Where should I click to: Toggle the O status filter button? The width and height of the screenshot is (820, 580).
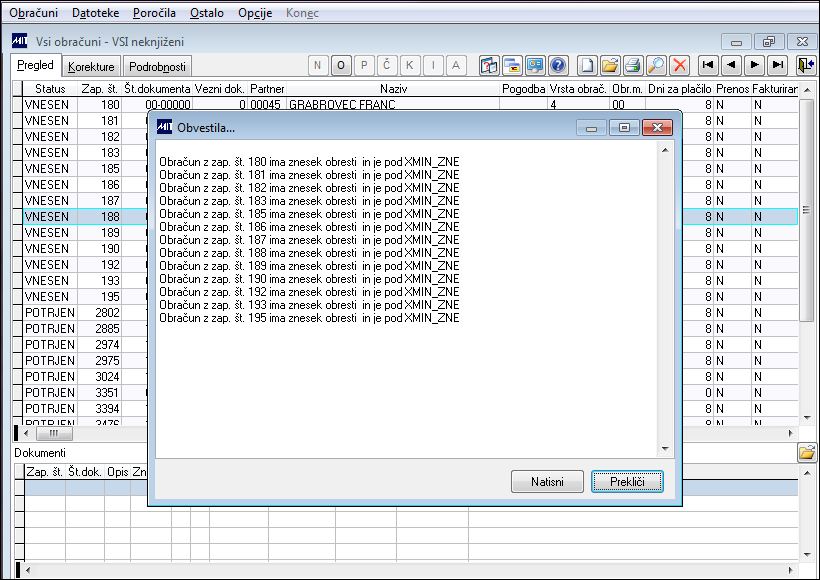341,65
